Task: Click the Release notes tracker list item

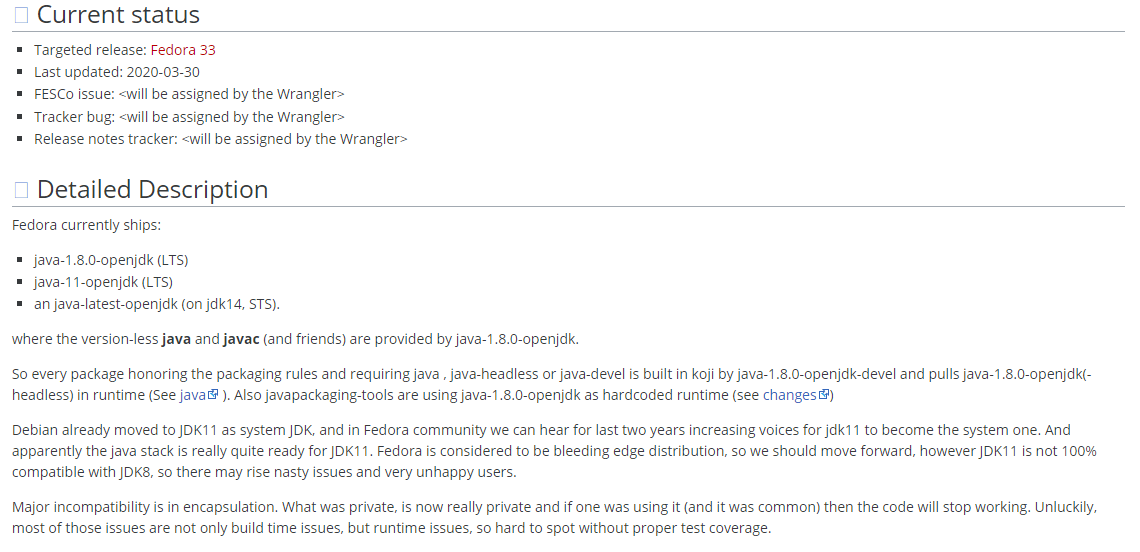Action: tap(220, 139)
